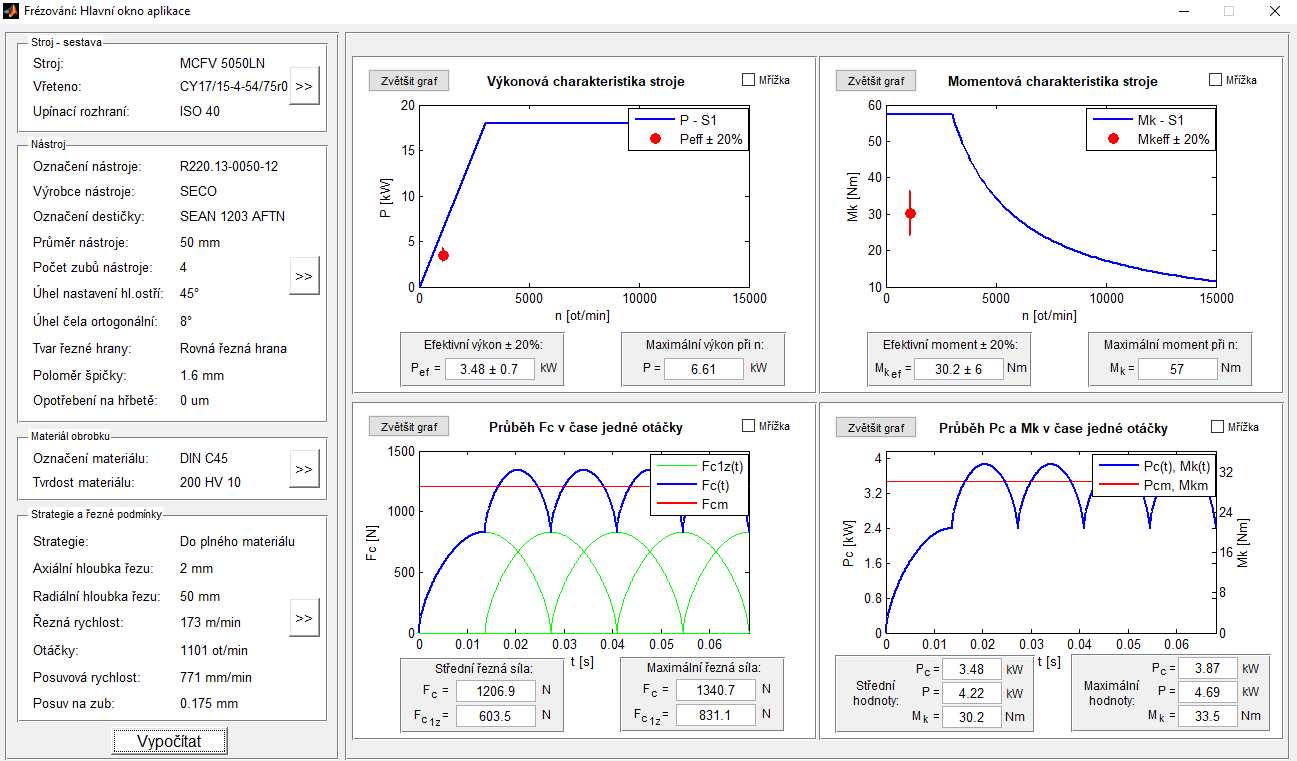Select Průměr nástroje value 50 mm
Image resolution: width=1297 pixels, height=761 pixels.
200,242
